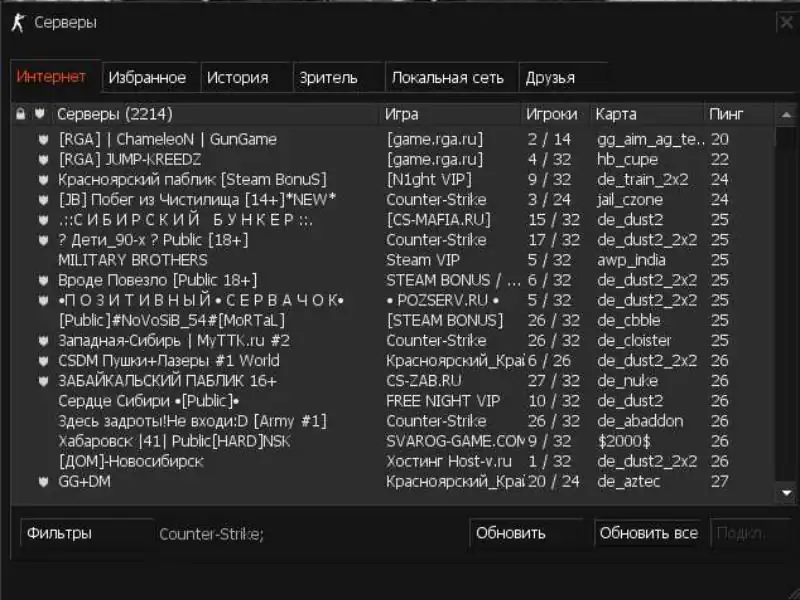Click the Хостинг Host-v.ru game cell

[x=449, y=462]
